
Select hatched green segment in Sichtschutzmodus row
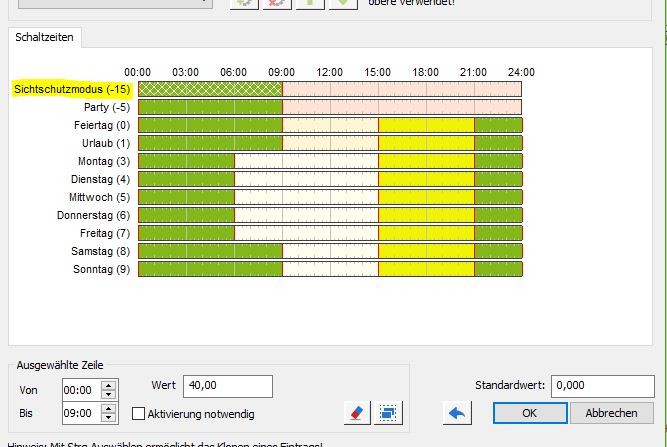click(211, 89)
